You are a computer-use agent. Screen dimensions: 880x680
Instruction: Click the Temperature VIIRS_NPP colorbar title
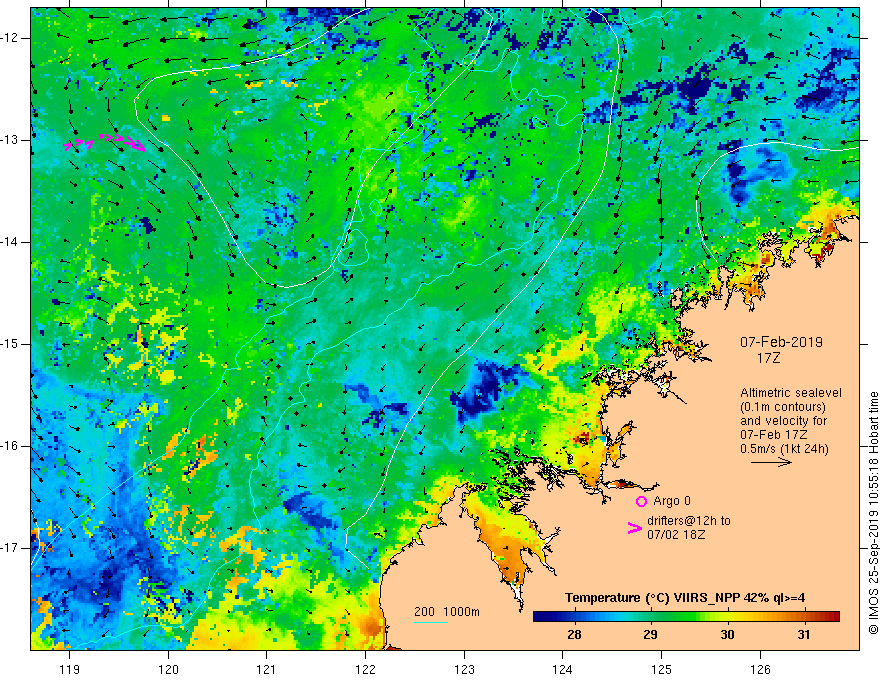tap(685, 598)
